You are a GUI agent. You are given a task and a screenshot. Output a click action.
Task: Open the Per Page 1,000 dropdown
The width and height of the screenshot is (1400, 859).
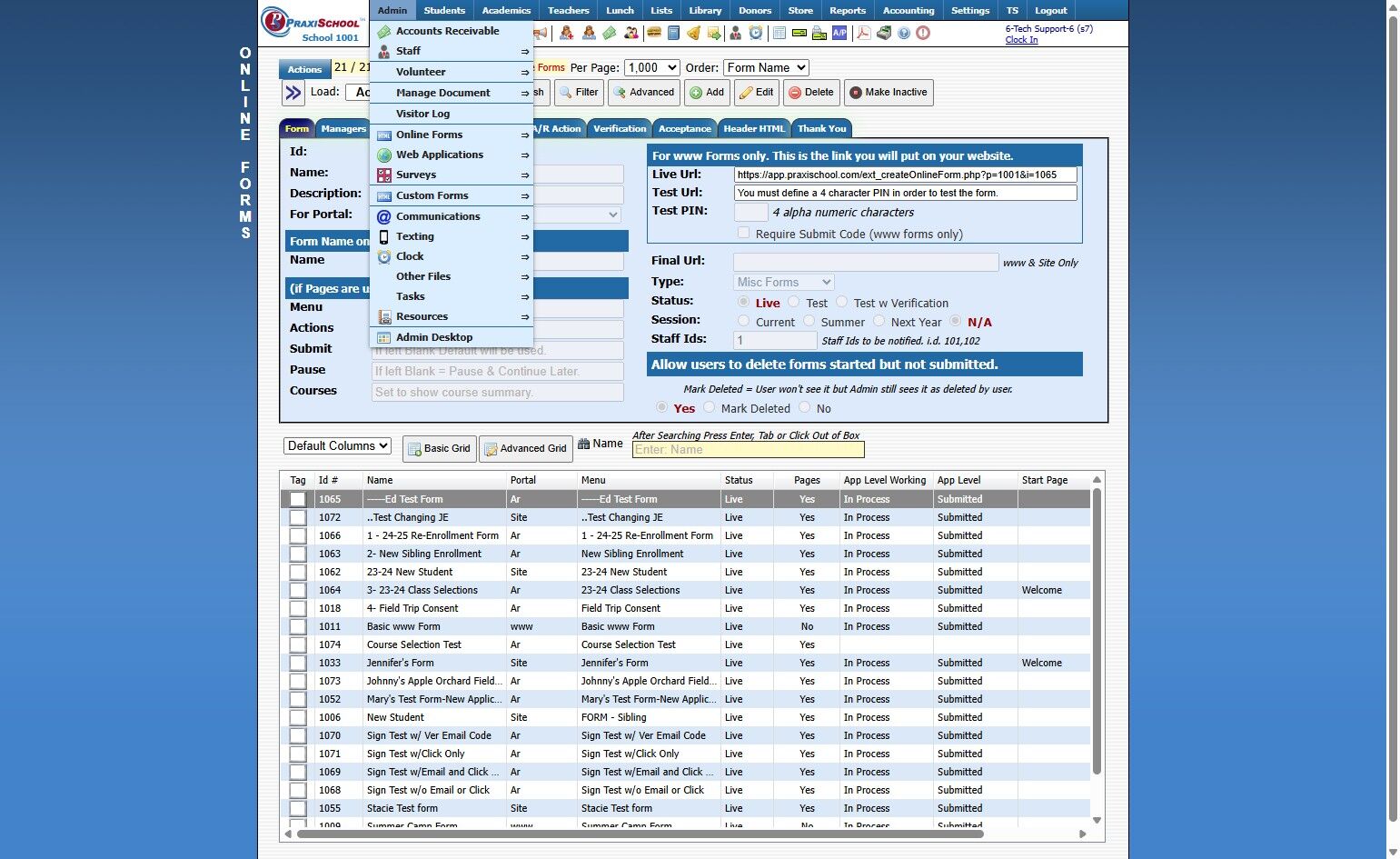(652, 67)
